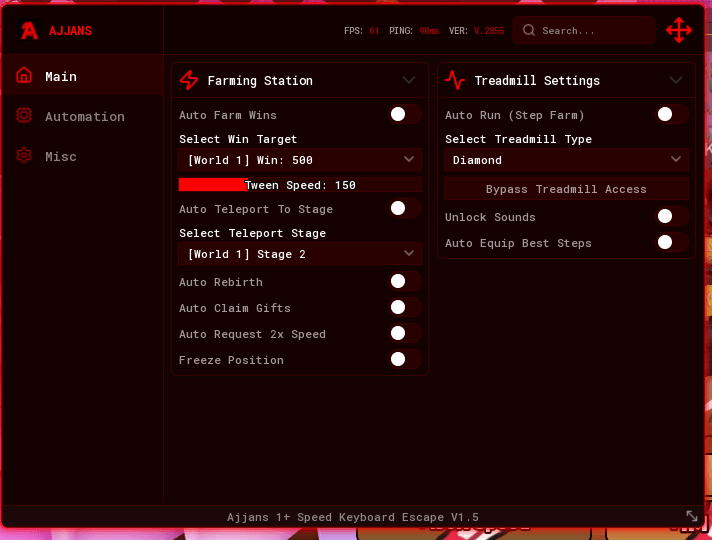Click the chip icon beside Automation
Screen dimensions: 712x540
tap(24, 115)
